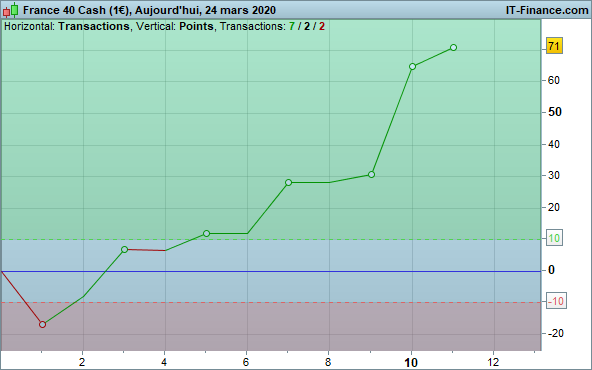Viewport: 592px width, 370px height.
Task: Select the data point at transaction 7
Action: (x=288, y=182)
